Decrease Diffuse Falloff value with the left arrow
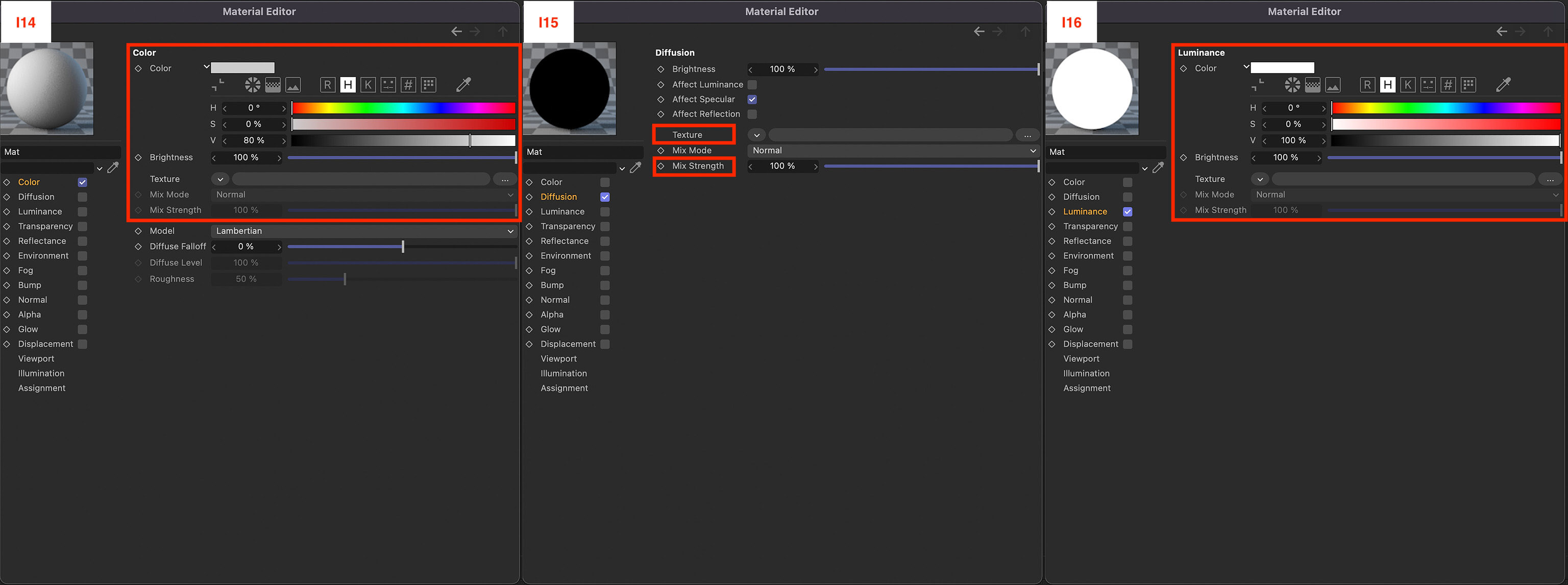1568x585 pixels. click(214, 247)
